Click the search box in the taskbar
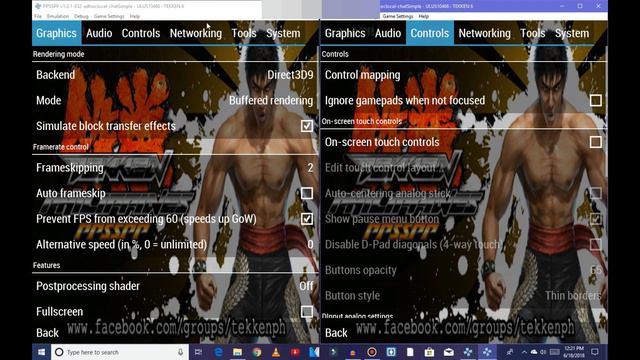The width and height of the screenshot is (640, 360). (x=120, y=352)
